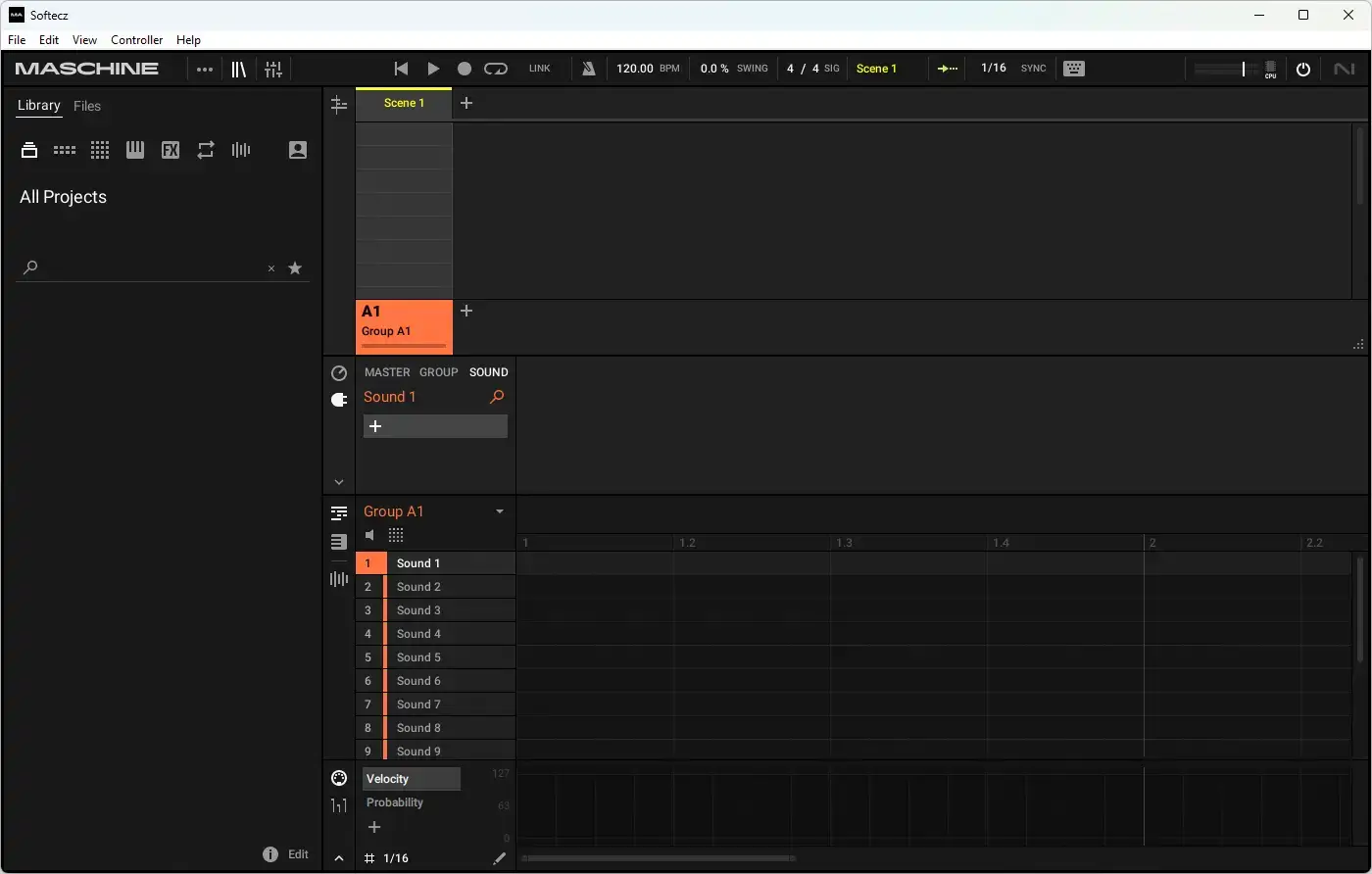Click the orange magnifier quick-browse icon
The image size is (1372, 874).
coord(497,397)
